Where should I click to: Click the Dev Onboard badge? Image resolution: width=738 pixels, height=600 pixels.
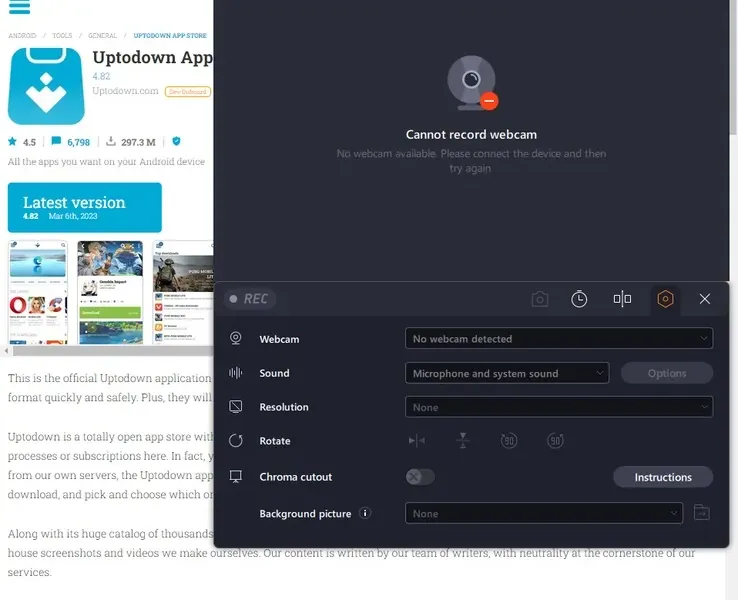pos(187,92)
